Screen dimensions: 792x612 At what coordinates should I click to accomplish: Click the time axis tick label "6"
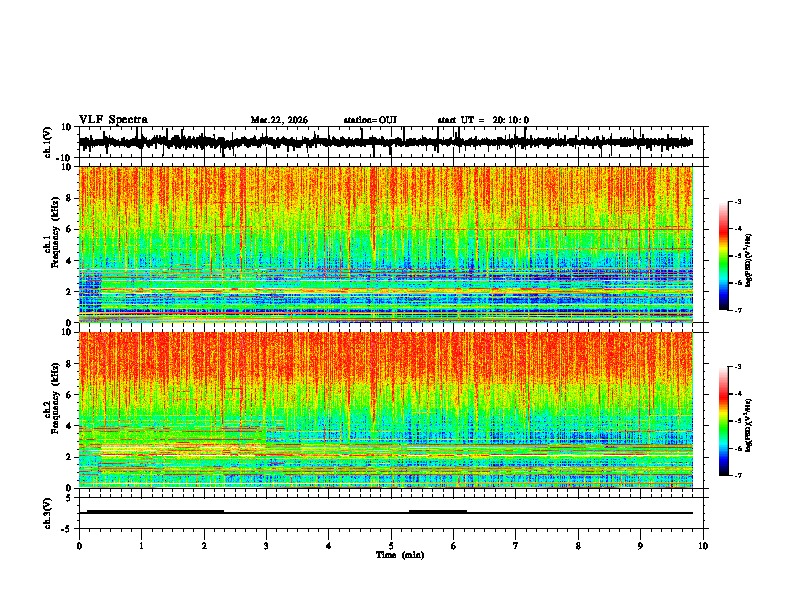coord(454,546)
